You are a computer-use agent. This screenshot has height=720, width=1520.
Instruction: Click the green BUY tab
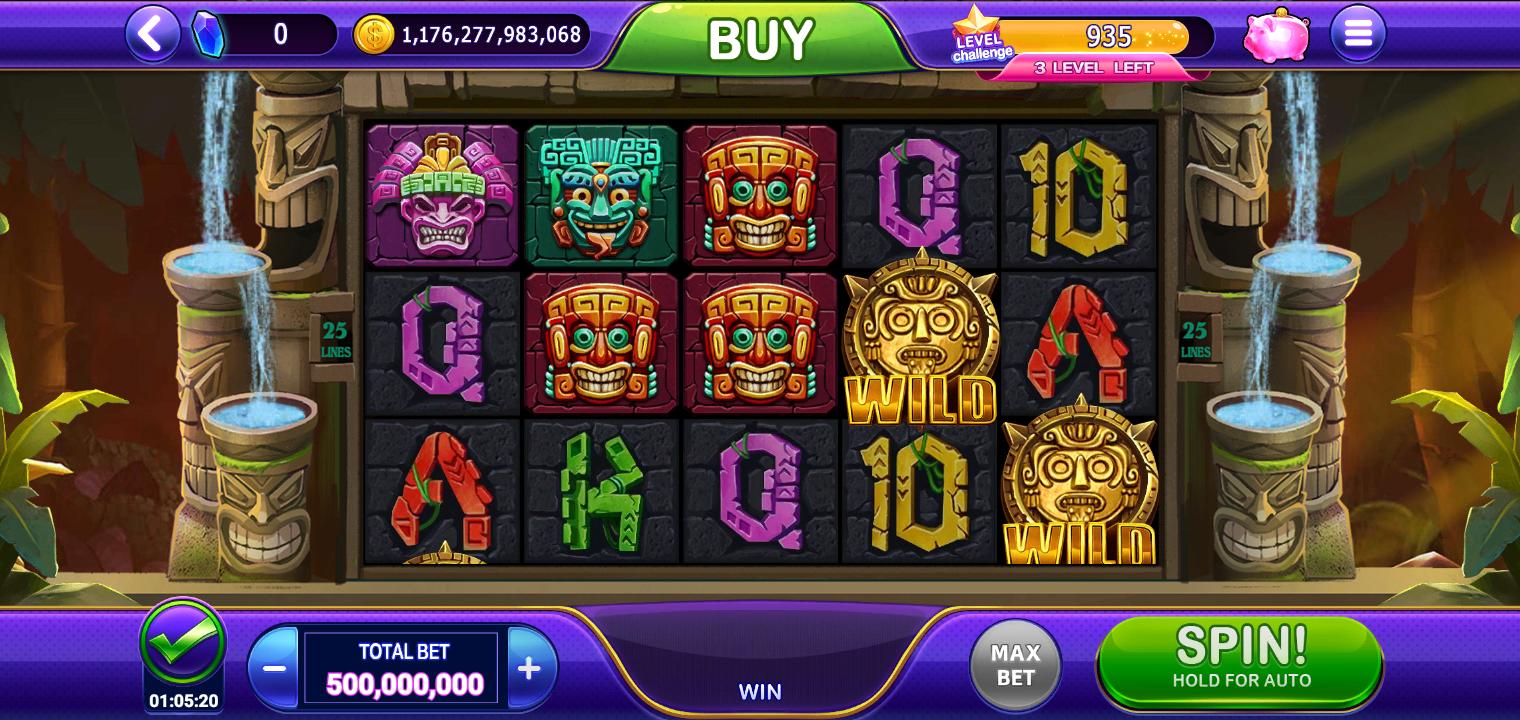pyautogui.click(x=760, y=39)
